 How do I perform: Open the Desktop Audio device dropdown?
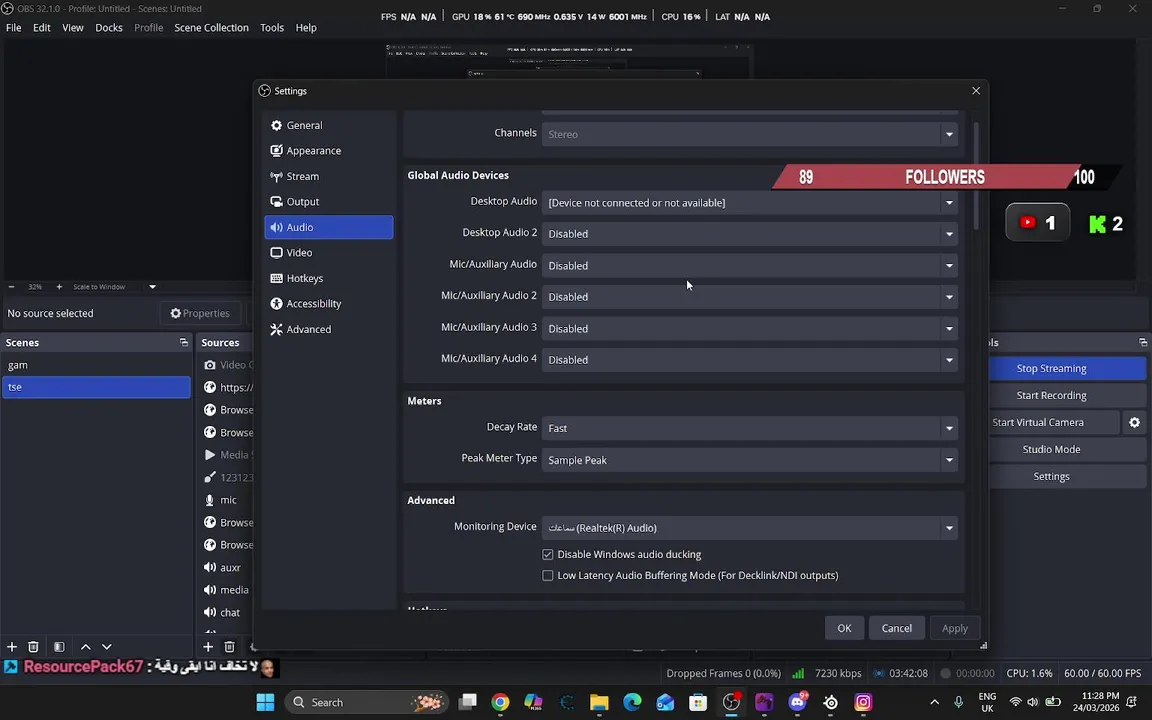click(749, 203)
